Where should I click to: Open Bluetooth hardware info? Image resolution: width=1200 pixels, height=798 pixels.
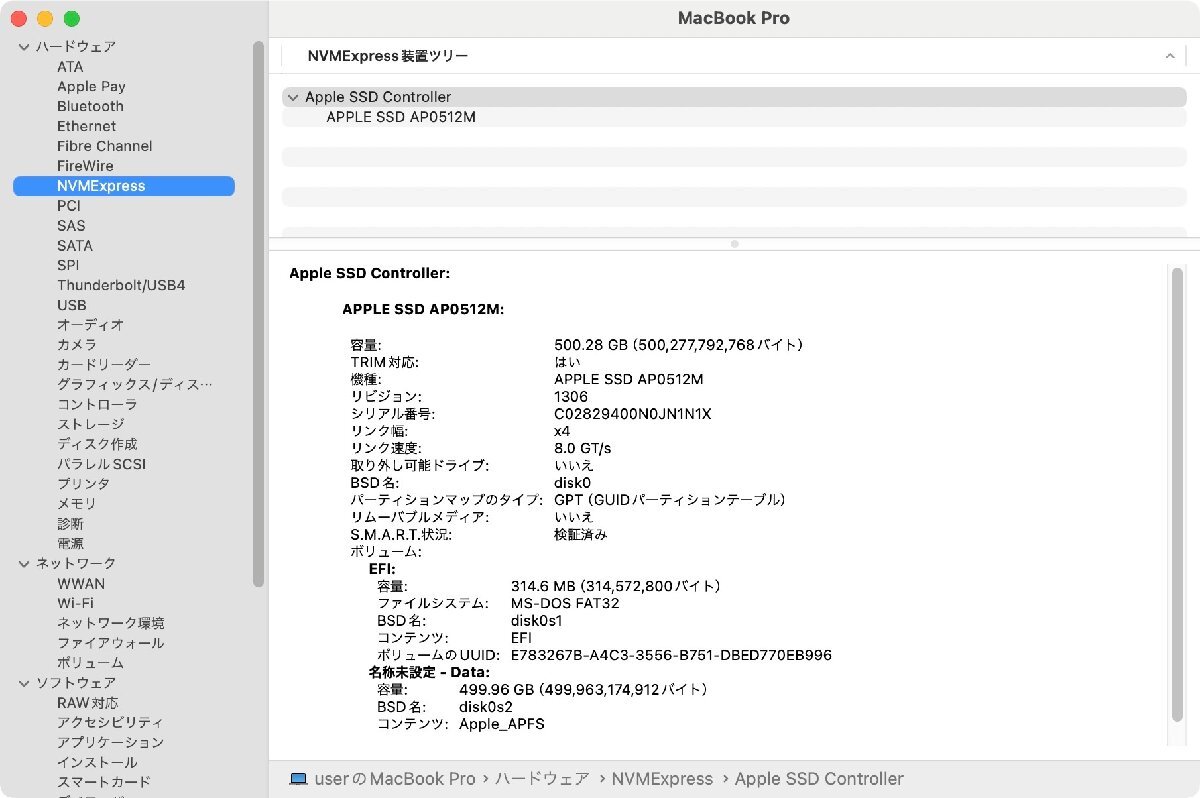point(90,106)
